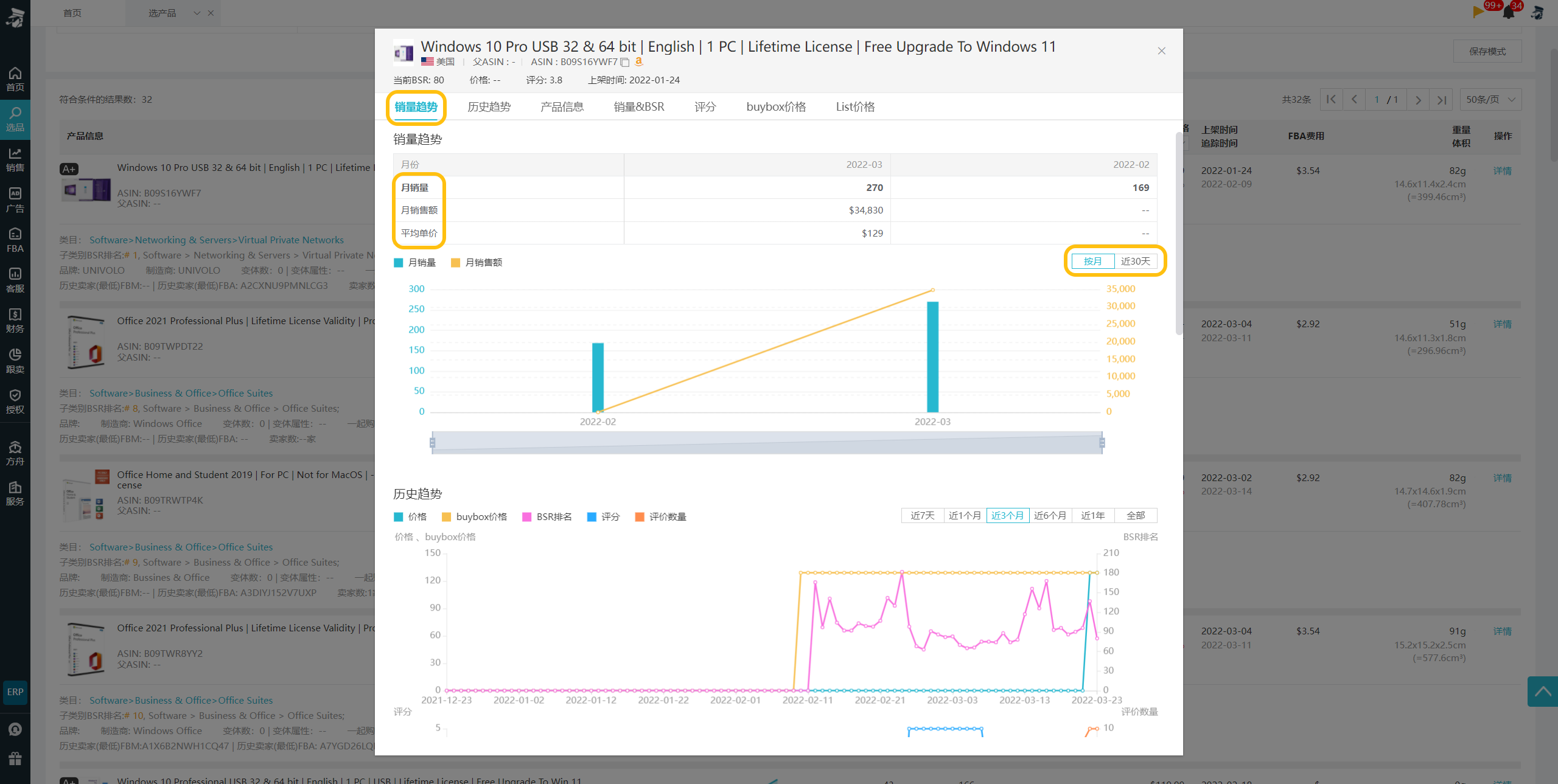This screenshot has height=784, width=1558.
Task: Click the 保存模式 button
Action: click(x=1487, y=52)
